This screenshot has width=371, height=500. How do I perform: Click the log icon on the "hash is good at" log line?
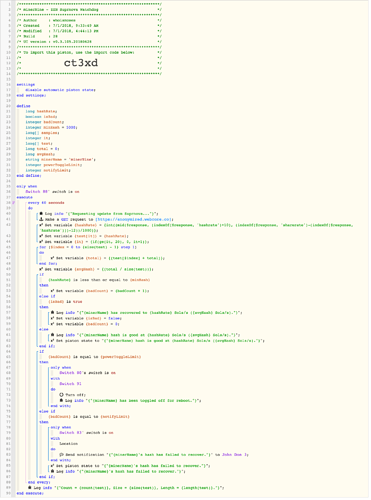[x=52, y=335]
